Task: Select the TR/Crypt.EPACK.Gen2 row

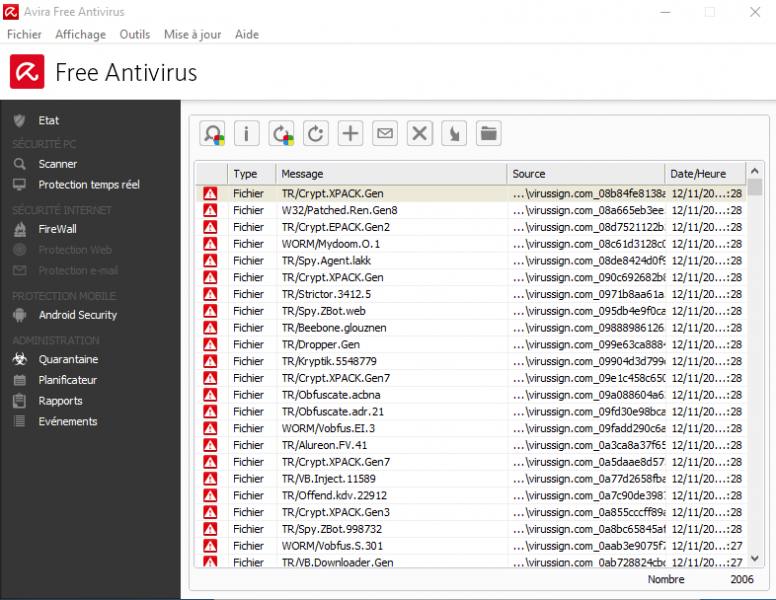Action: click(x=471, y=227)
